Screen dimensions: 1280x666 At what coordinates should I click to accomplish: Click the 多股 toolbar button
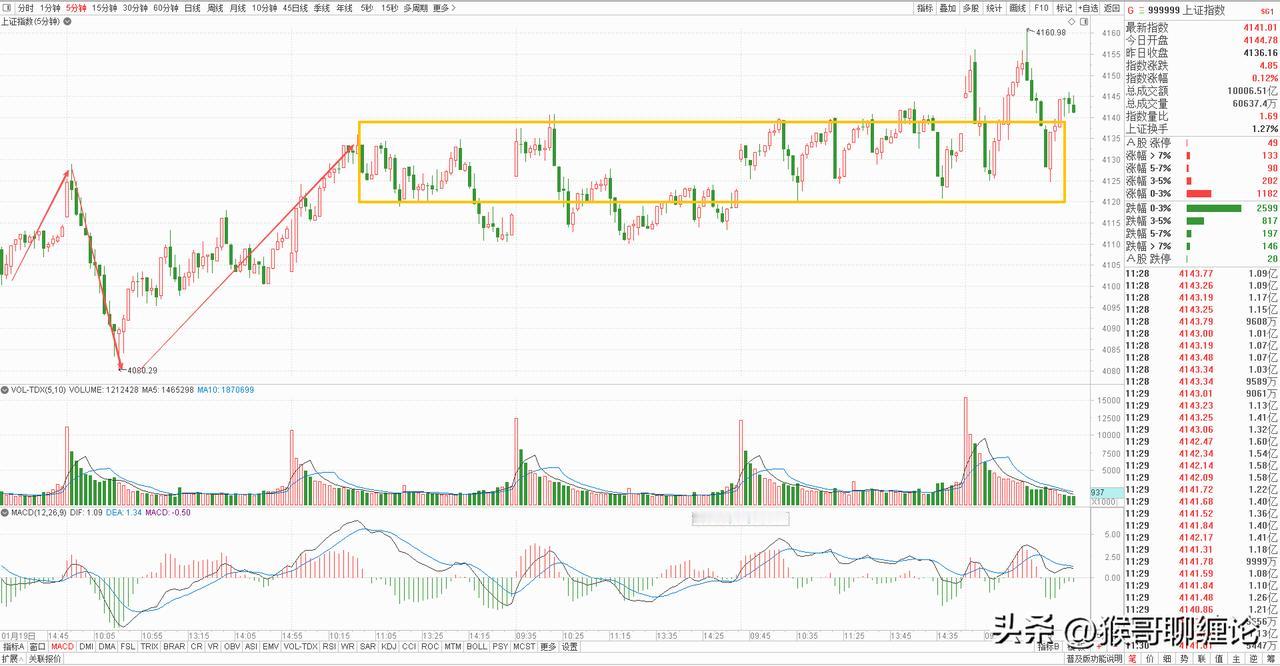pyautogui.click(x=971, y=8)
